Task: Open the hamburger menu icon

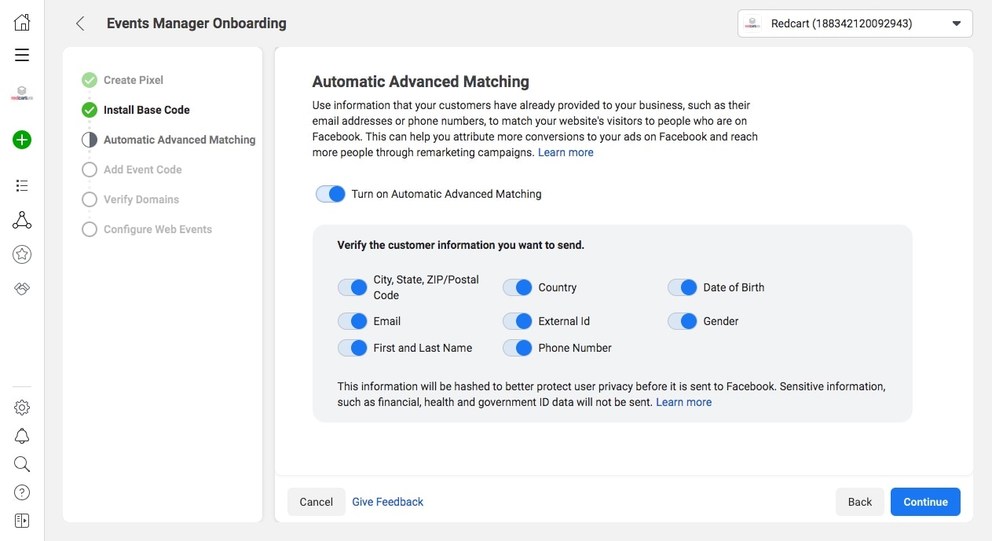Action: tap(22, 55)
